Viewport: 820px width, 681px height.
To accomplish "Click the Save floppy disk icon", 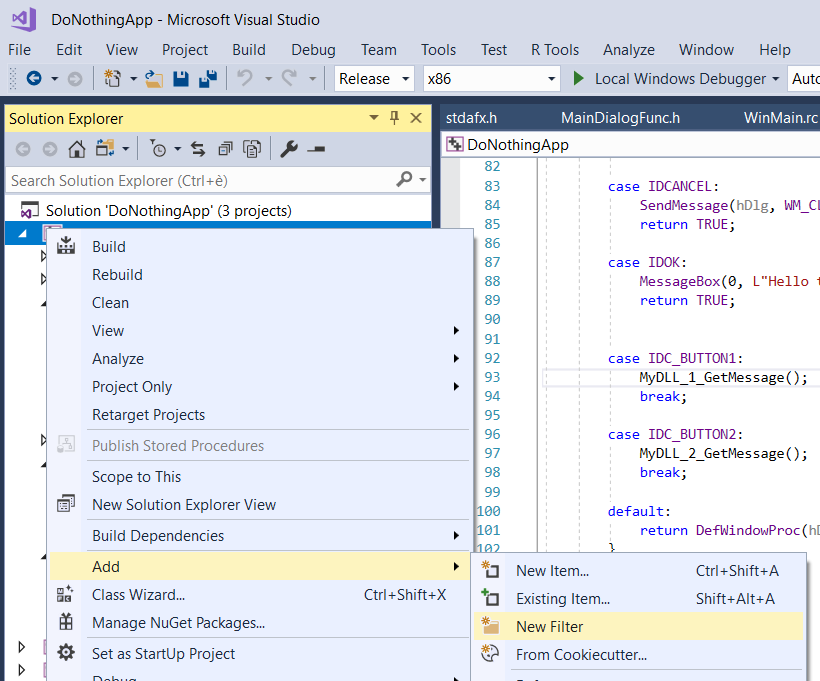I will point(181,79).
